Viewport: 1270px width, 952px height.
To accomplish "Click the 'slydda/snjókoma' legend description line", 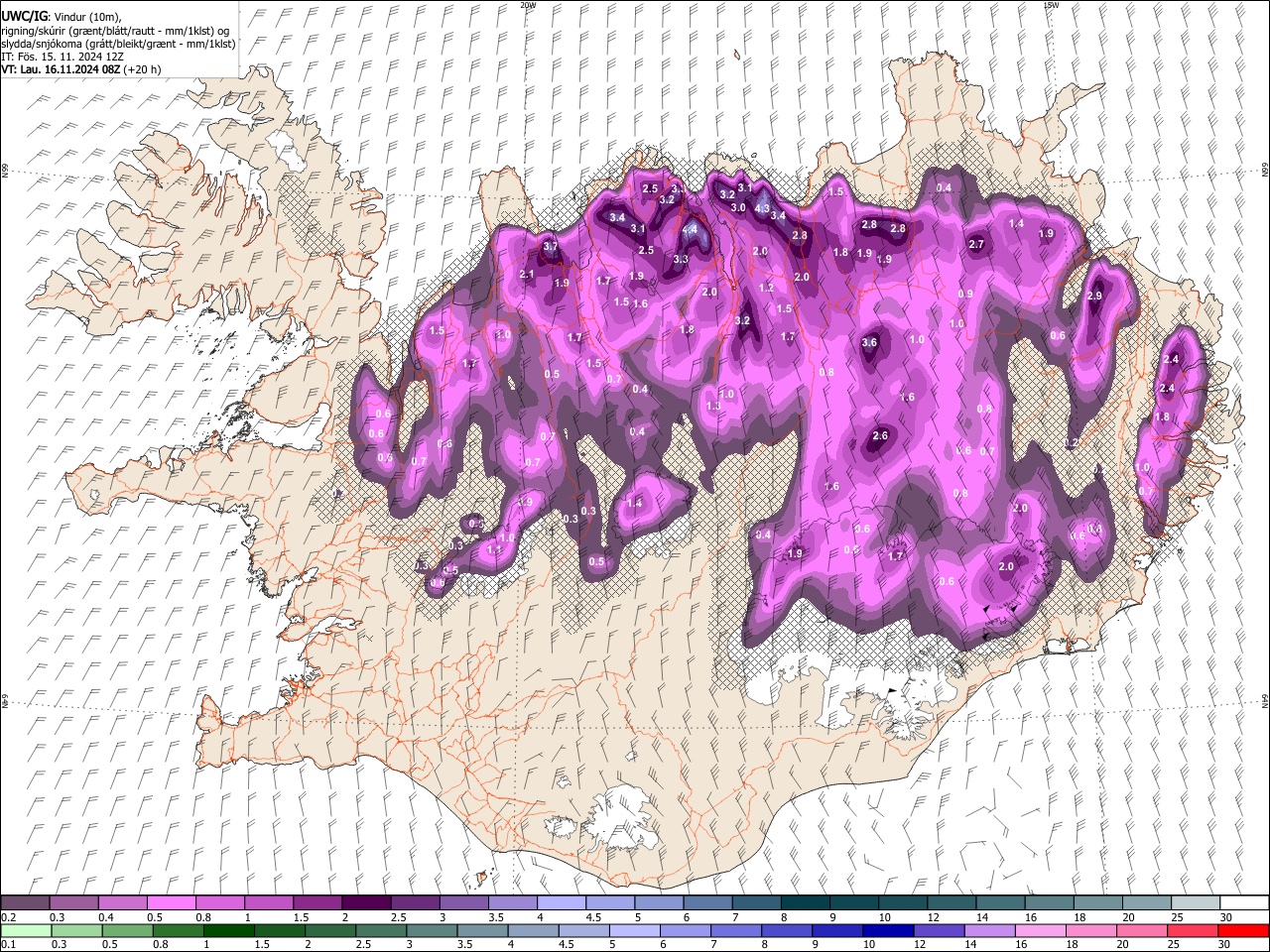I will pos(118,44).
